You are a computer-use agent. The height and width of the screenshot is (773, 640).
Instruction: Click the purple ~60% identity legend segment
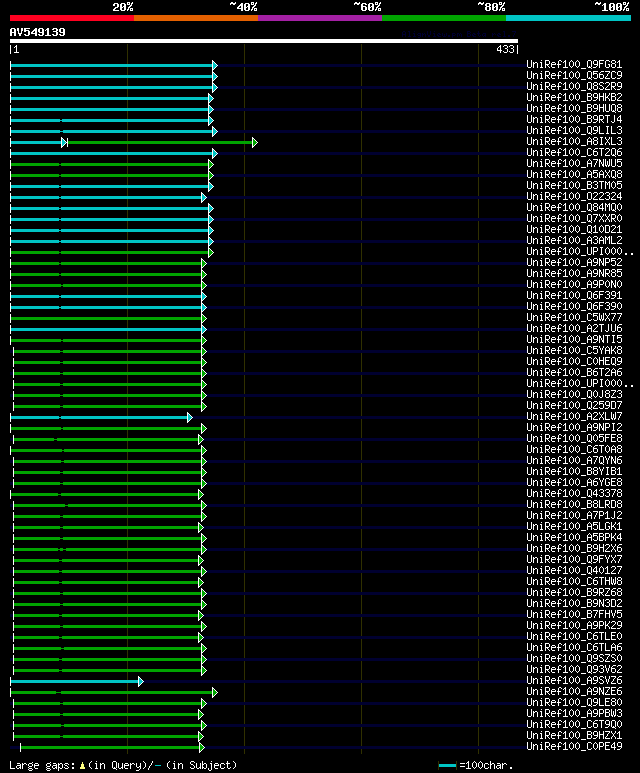[x=320, y=18]
